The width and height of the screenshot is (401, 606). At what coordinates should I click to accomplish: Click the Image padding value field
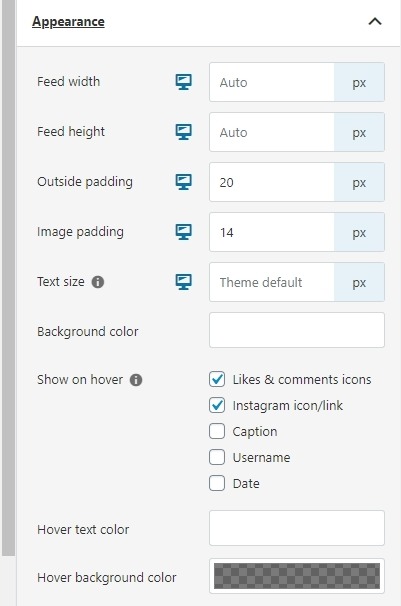272,232
